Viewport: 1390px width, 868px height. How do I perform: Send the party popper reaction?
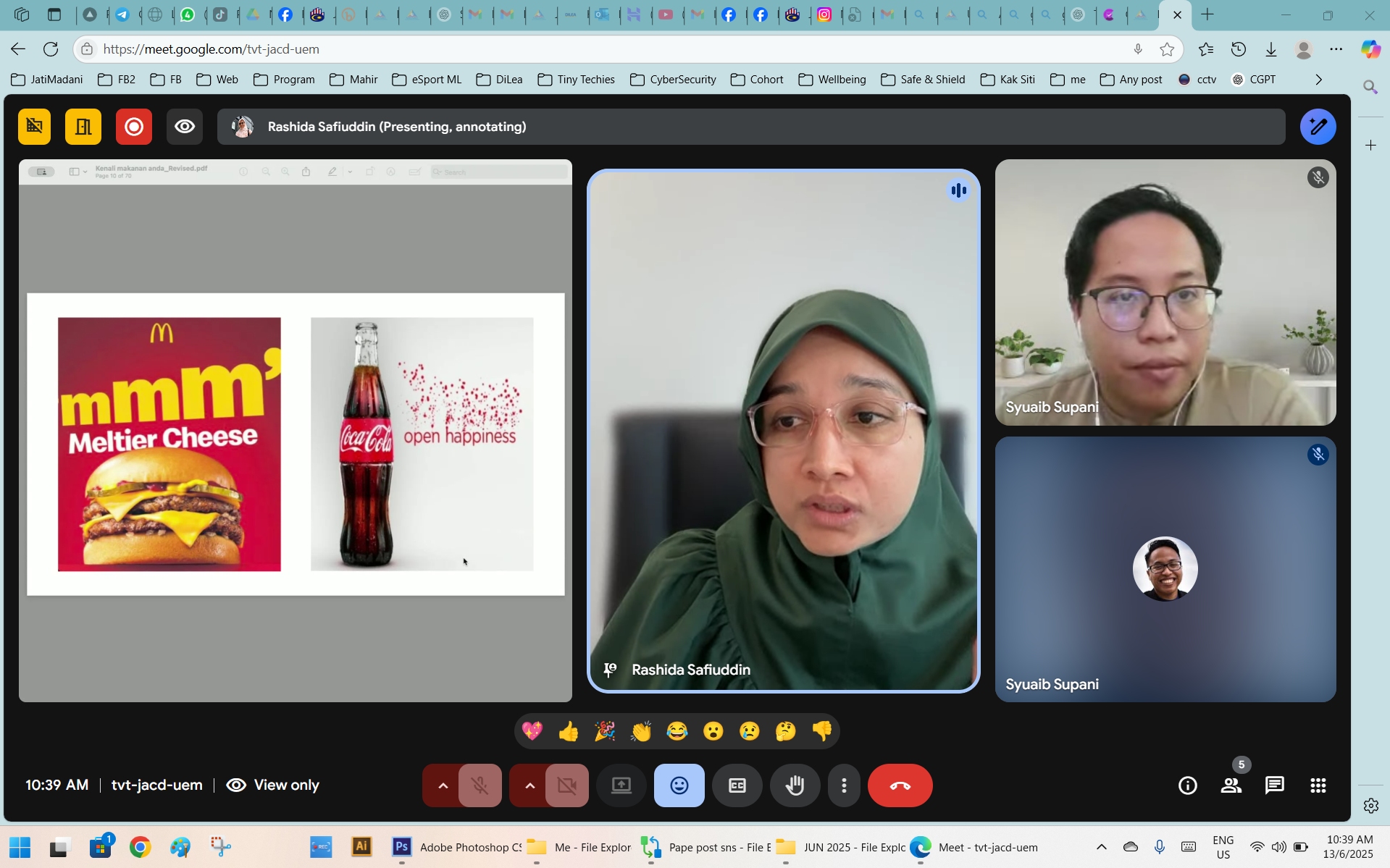(x=605, y=731)
